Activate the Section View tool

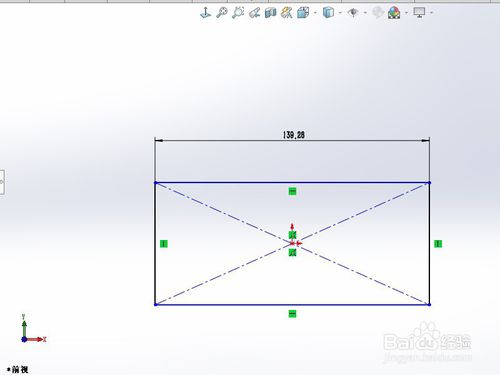click(x=270, y=13)
